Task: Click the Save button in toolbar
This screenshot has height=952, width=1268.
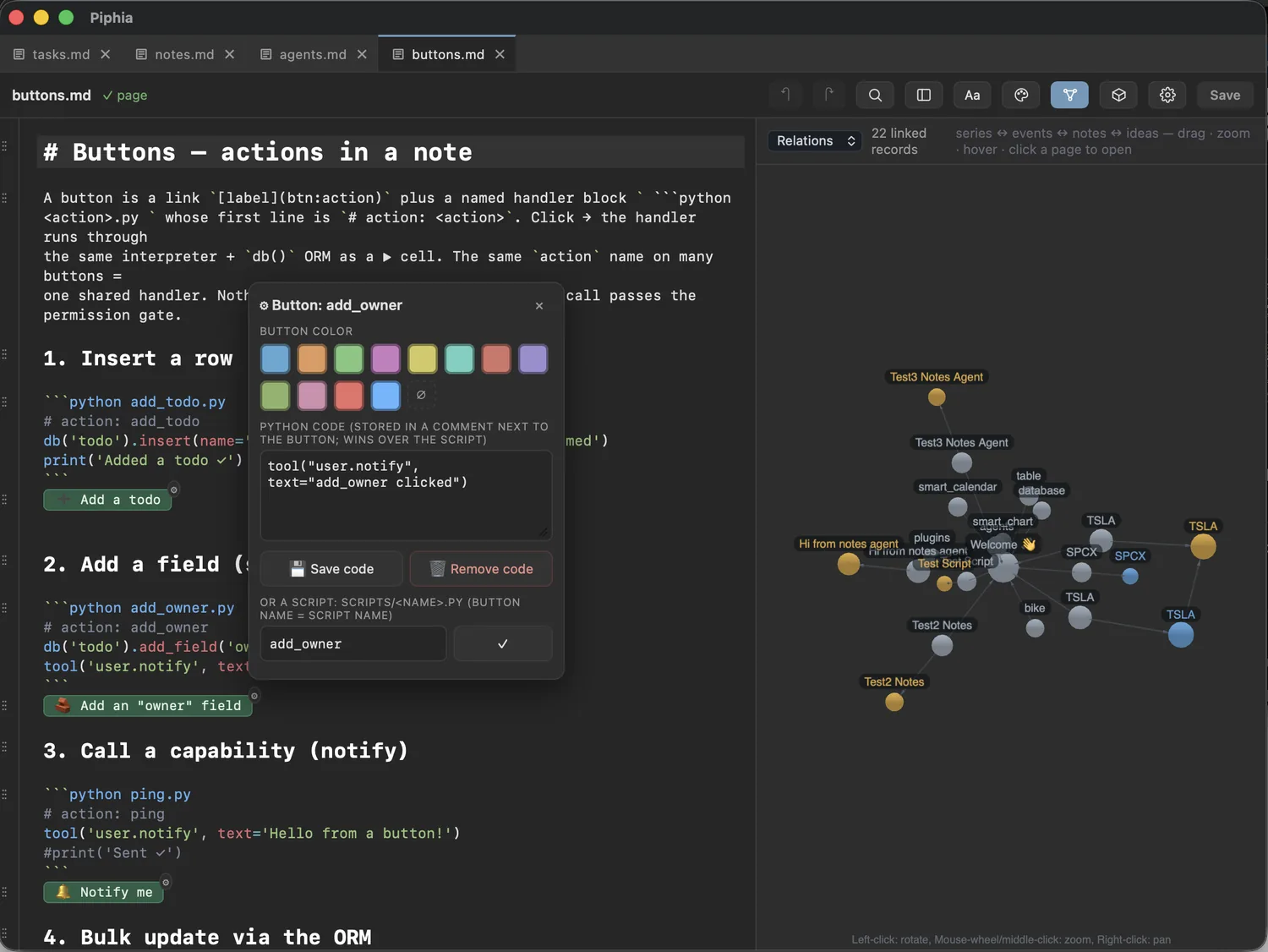Action: coord(1225,95)
